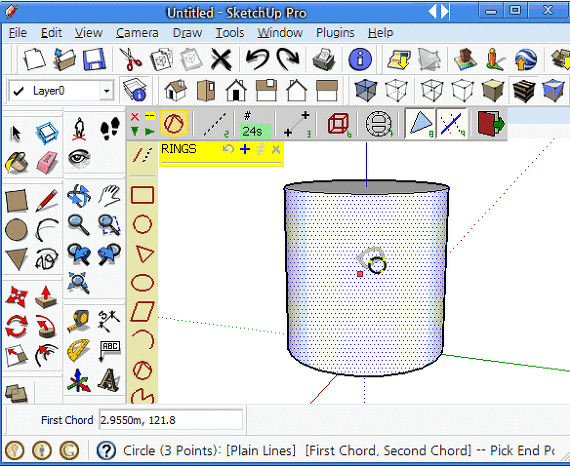
Task: Activate the Follow Me tool
Action: coord(46,326)
